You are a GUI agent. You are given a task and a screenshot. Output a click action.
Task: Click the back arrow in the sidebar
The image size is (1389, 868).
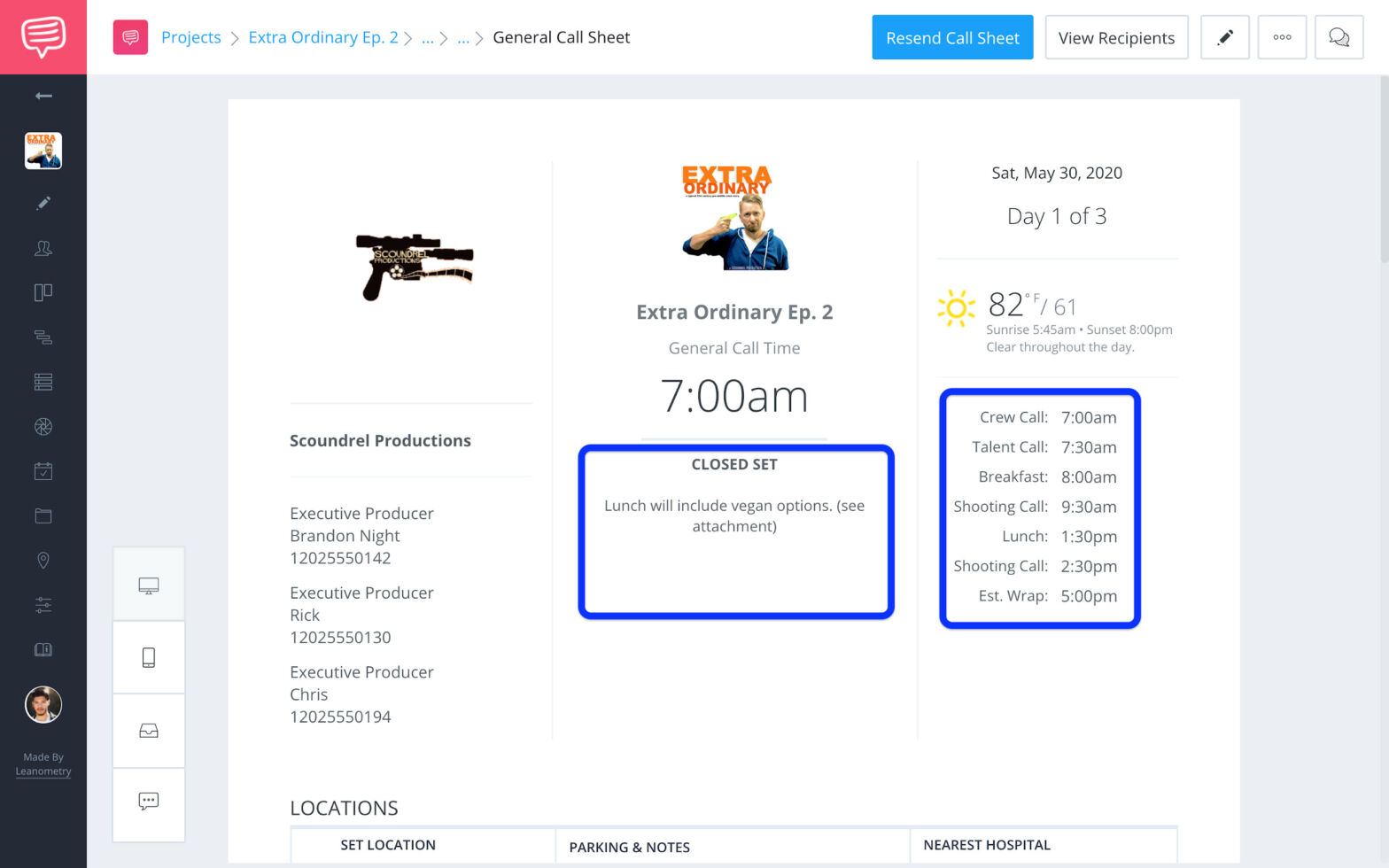pyautogui.click(x=43, y=96)
